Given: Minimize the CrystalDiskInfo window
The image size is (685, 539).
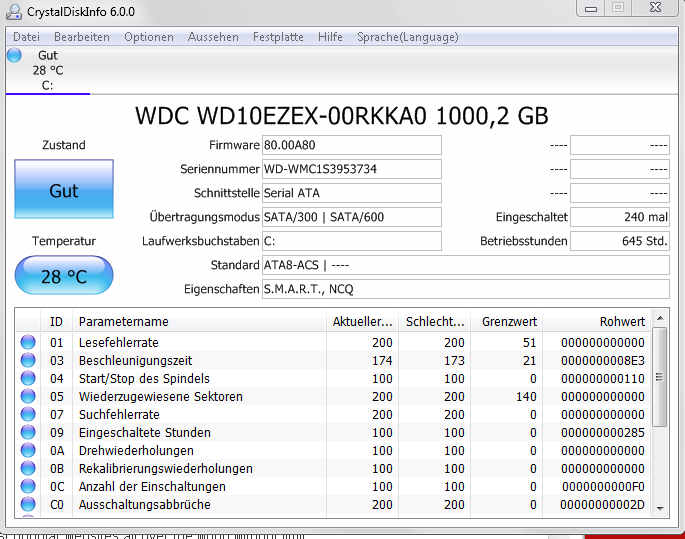Looking at the screenshot, I should [x=591, y=8].
